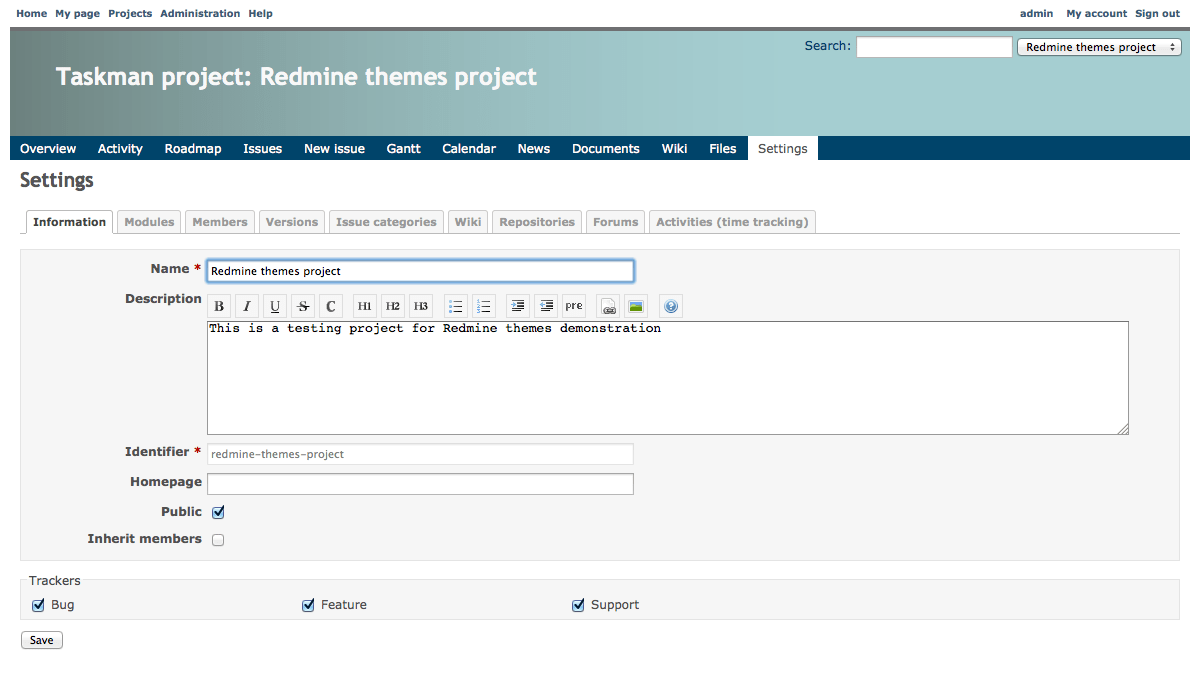Open the Projects link in top bar

pyautogui.click(x=130, y=14)
